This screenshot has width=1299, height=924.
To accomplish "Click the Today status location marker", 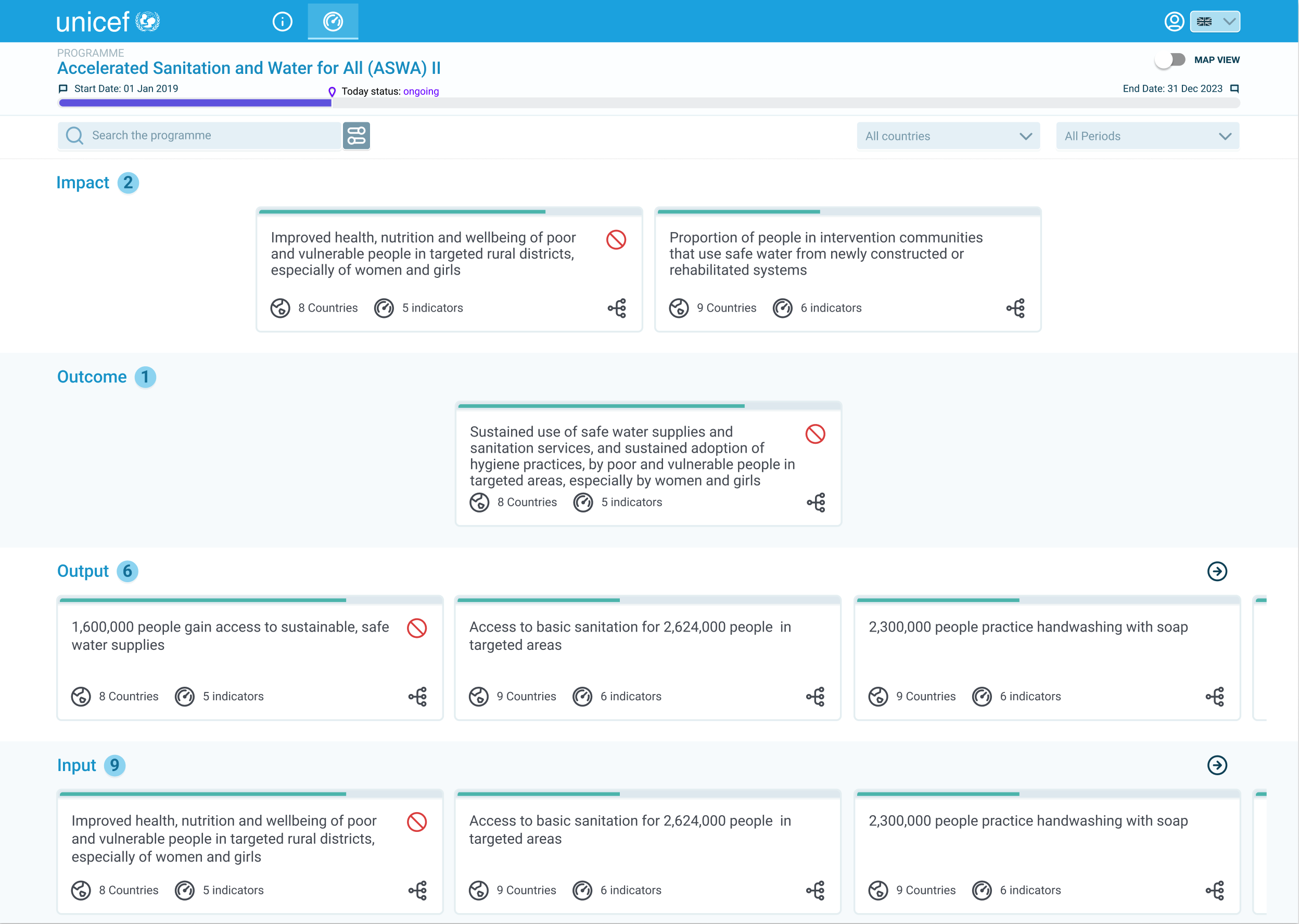I will click(x=332, y=92).
